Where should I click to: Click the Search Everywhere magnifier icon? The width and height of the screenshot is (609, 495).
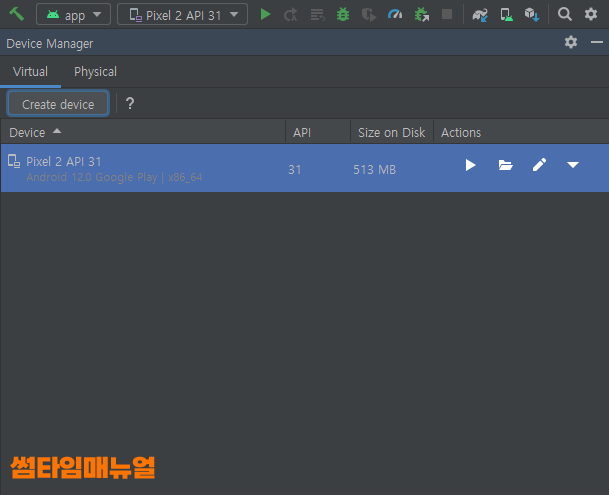(x=564, y=14)
